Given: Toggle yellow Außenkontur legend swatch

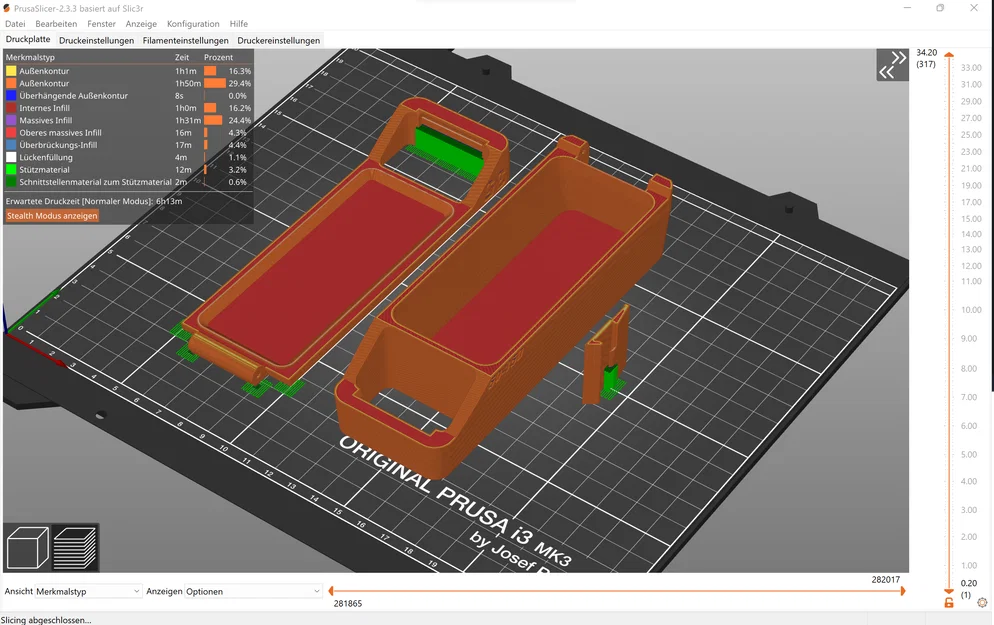Looking at the screenshot, I should click(x=11, y=71).
